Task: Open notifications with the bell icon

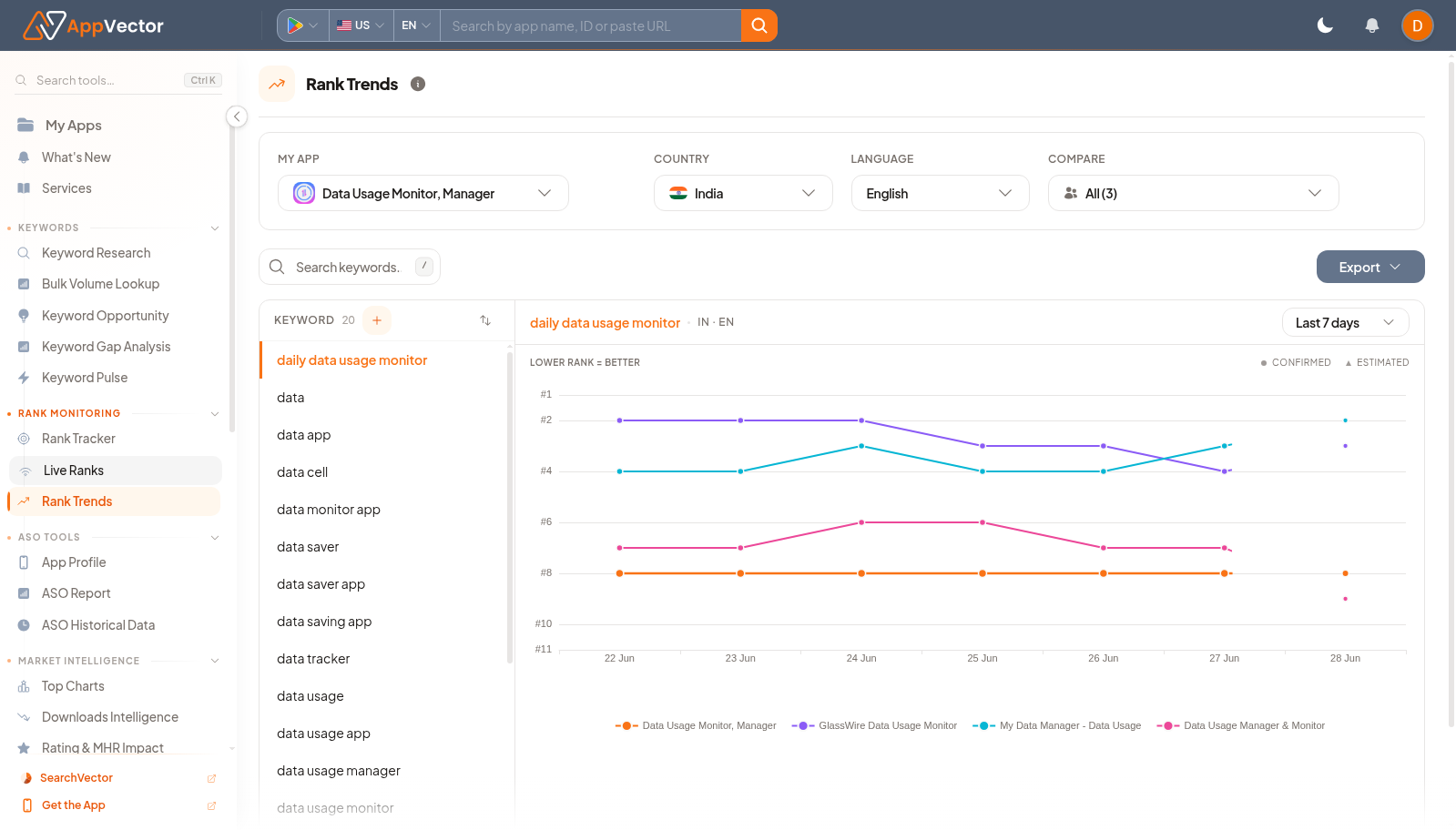Action: pos(1372,25)
